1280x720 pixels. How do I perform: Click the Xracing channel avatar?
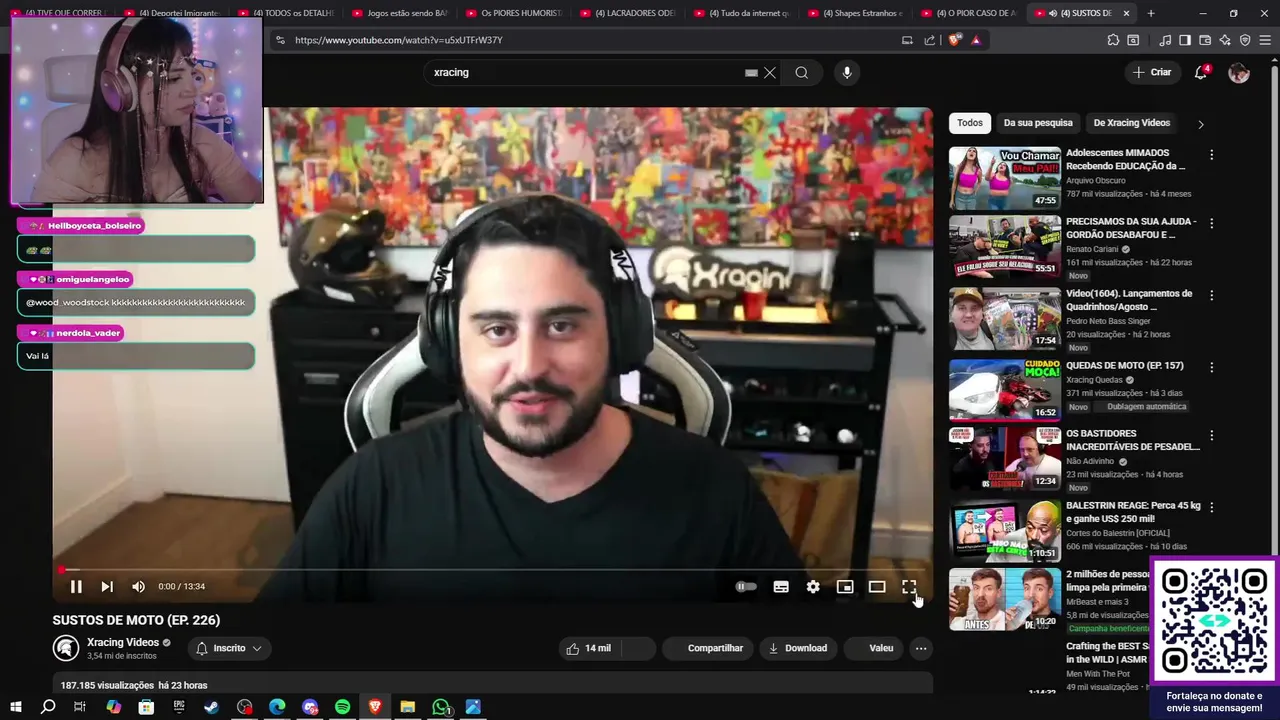coord(66,648)
